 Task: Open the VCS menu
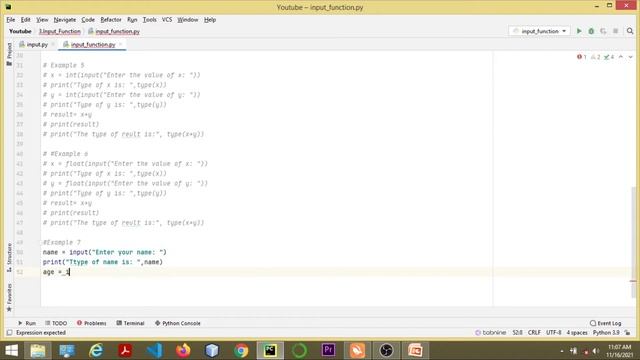point(167,20)
